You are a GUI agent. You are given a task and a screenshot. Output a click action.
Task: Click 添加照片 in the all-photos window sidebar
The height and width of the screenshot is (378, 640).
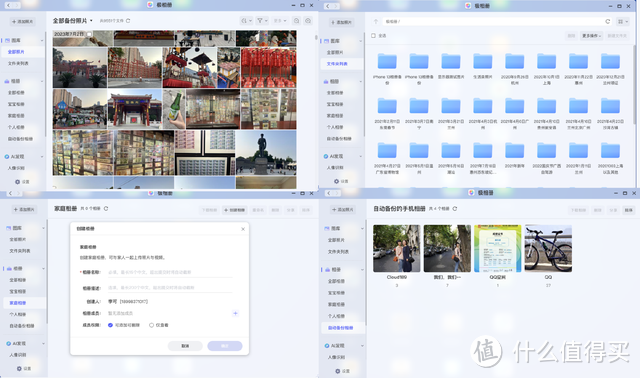click(x=23, y=22)
